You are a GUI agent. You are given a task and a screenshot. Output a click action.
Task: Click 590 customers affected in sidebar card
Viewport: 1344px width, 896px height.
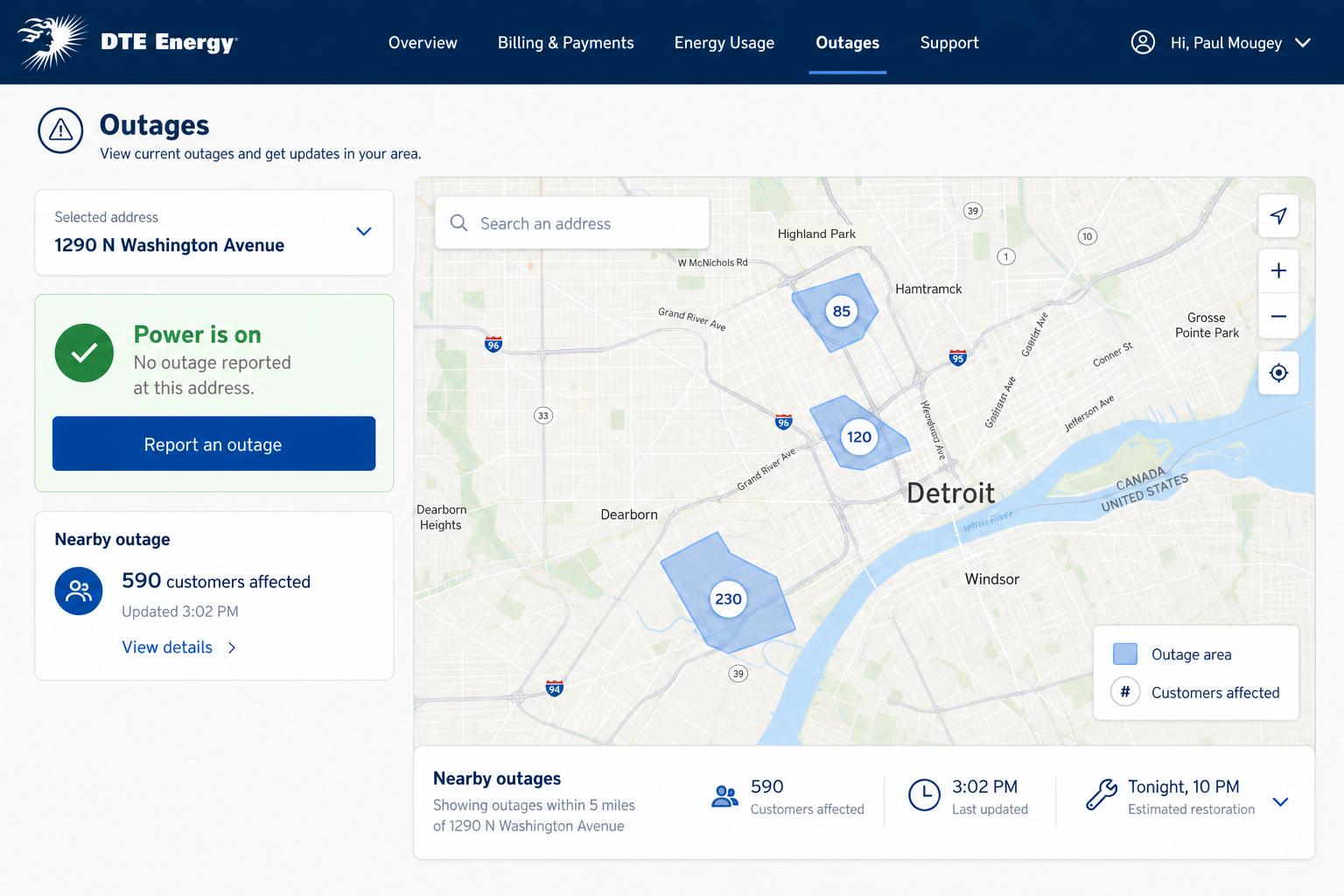pos(216,581)
